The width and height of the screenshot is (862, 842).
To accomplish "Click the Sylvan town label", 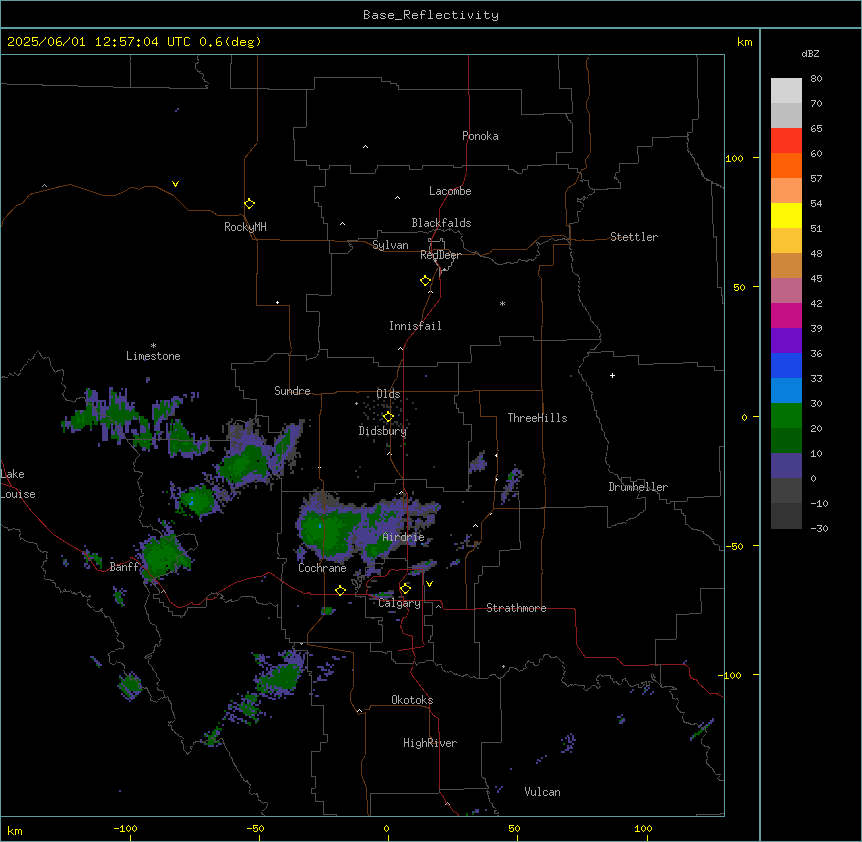I will (390, 245).
